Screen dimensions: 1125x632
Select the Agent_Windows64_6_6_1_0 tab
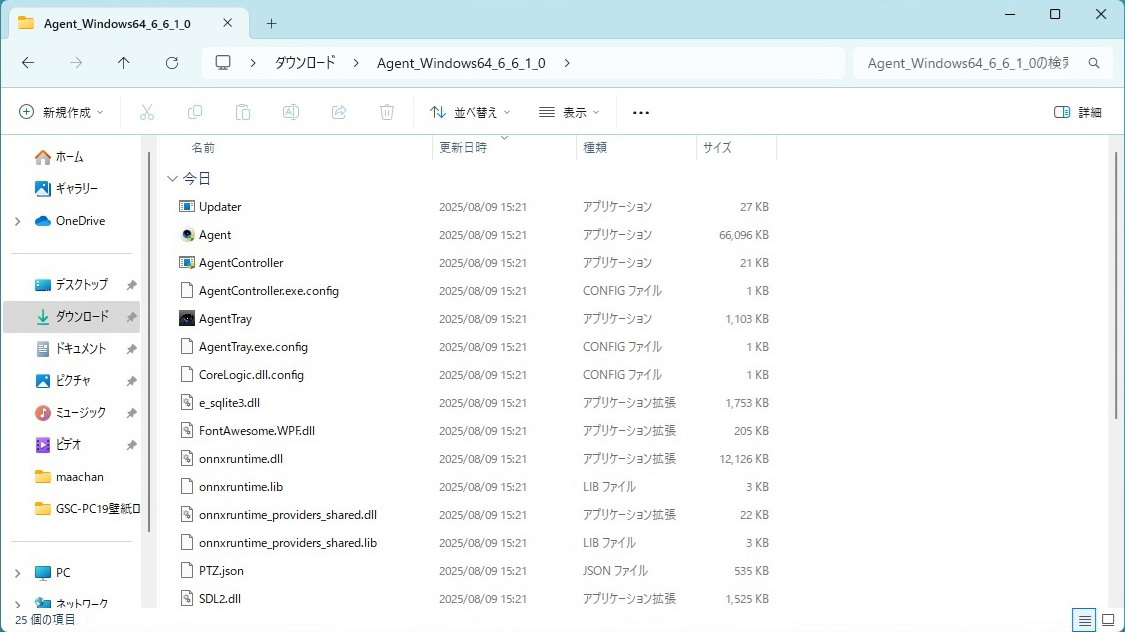[x=129, y=24]
